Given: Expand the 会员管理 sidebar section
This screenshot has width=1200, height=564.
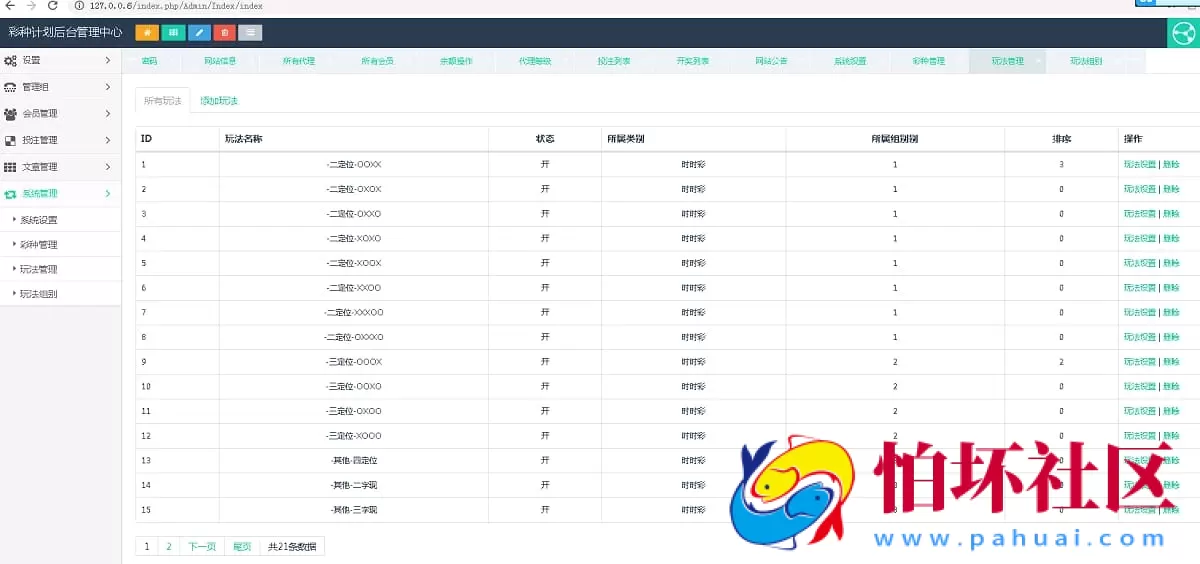Looking at the screenshot, I should pyautogui.click(x=60, y=114).
